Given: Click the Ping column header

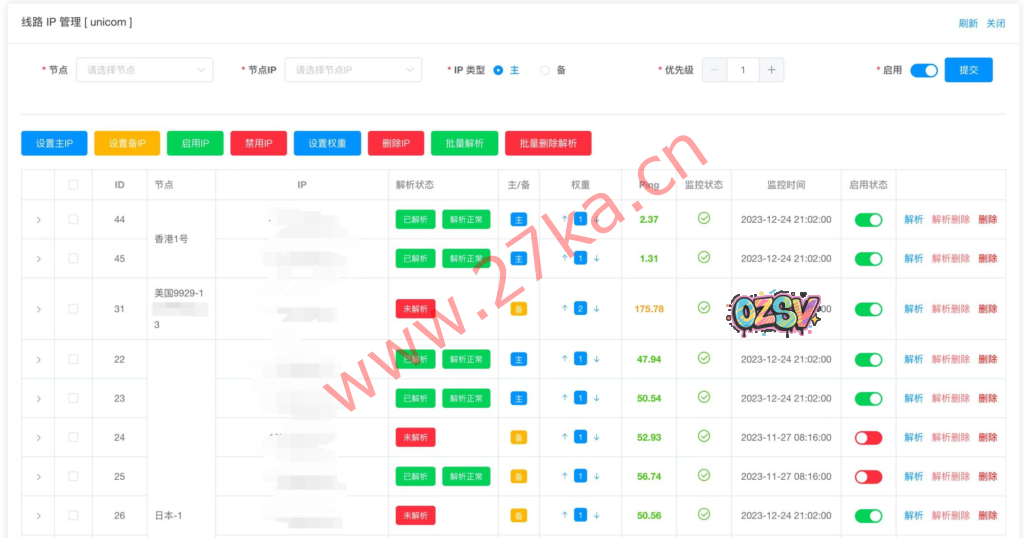Looking at the screenshot, I should (x=648, y=185).
